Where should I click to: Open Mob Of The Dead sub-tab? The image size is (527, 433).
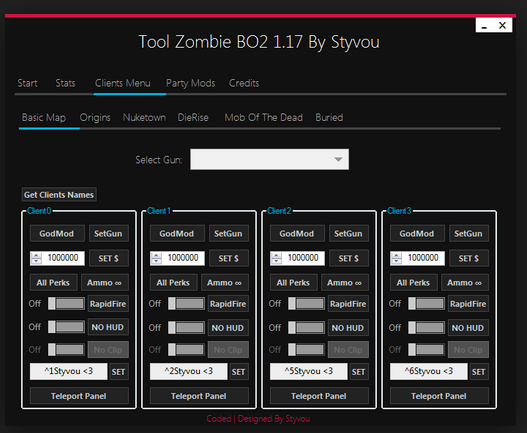264,118
